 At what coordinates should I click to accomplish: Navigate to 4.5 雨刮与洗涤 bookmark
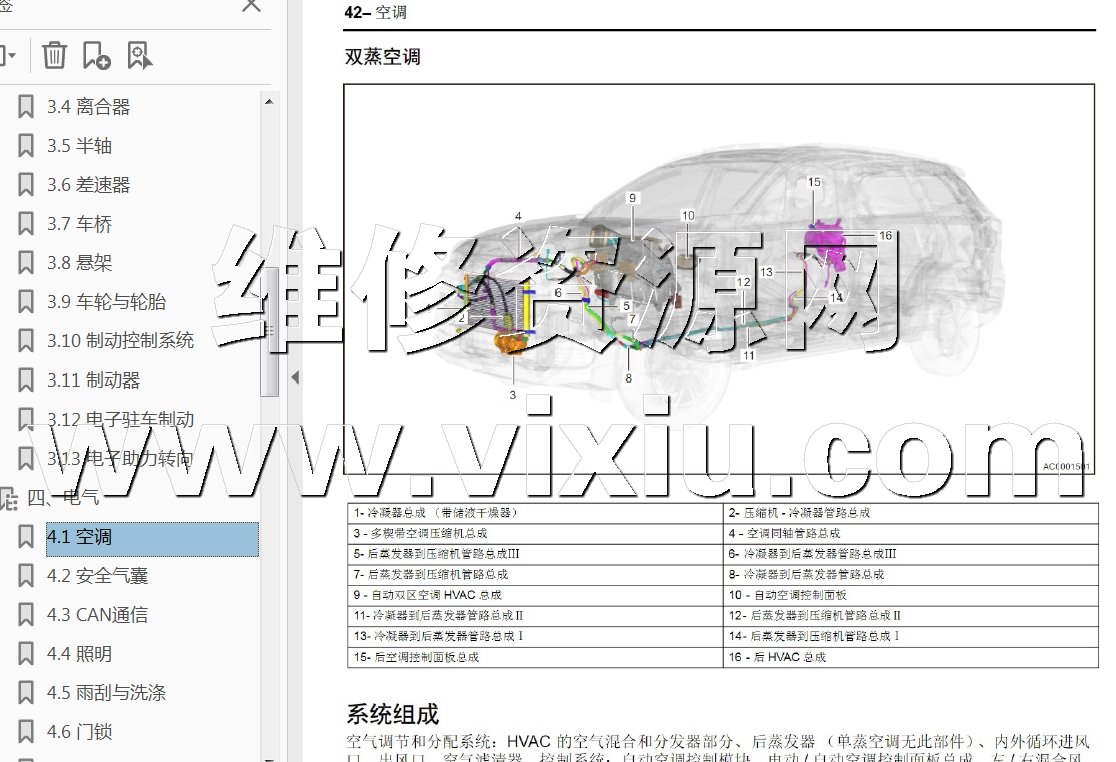coord(106,693)
